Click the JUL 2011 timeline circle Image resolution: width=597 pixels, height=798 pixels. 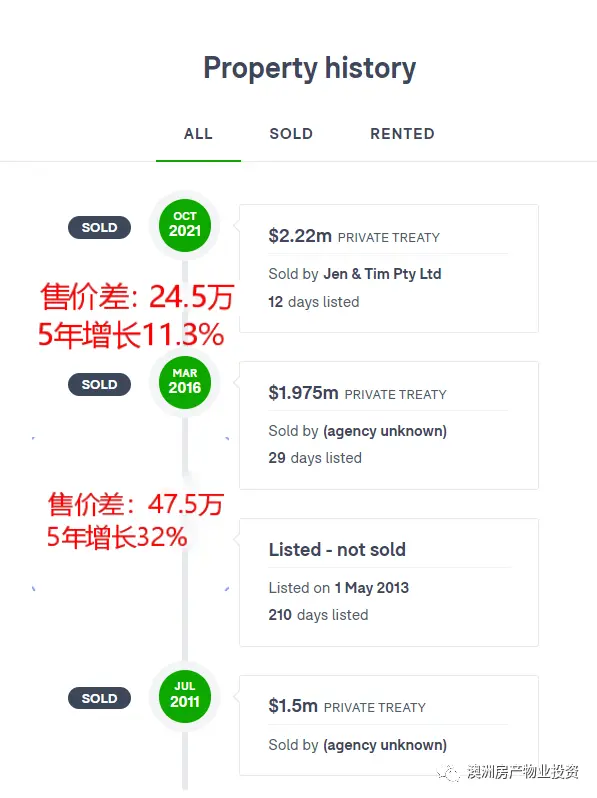click(185, 696)
